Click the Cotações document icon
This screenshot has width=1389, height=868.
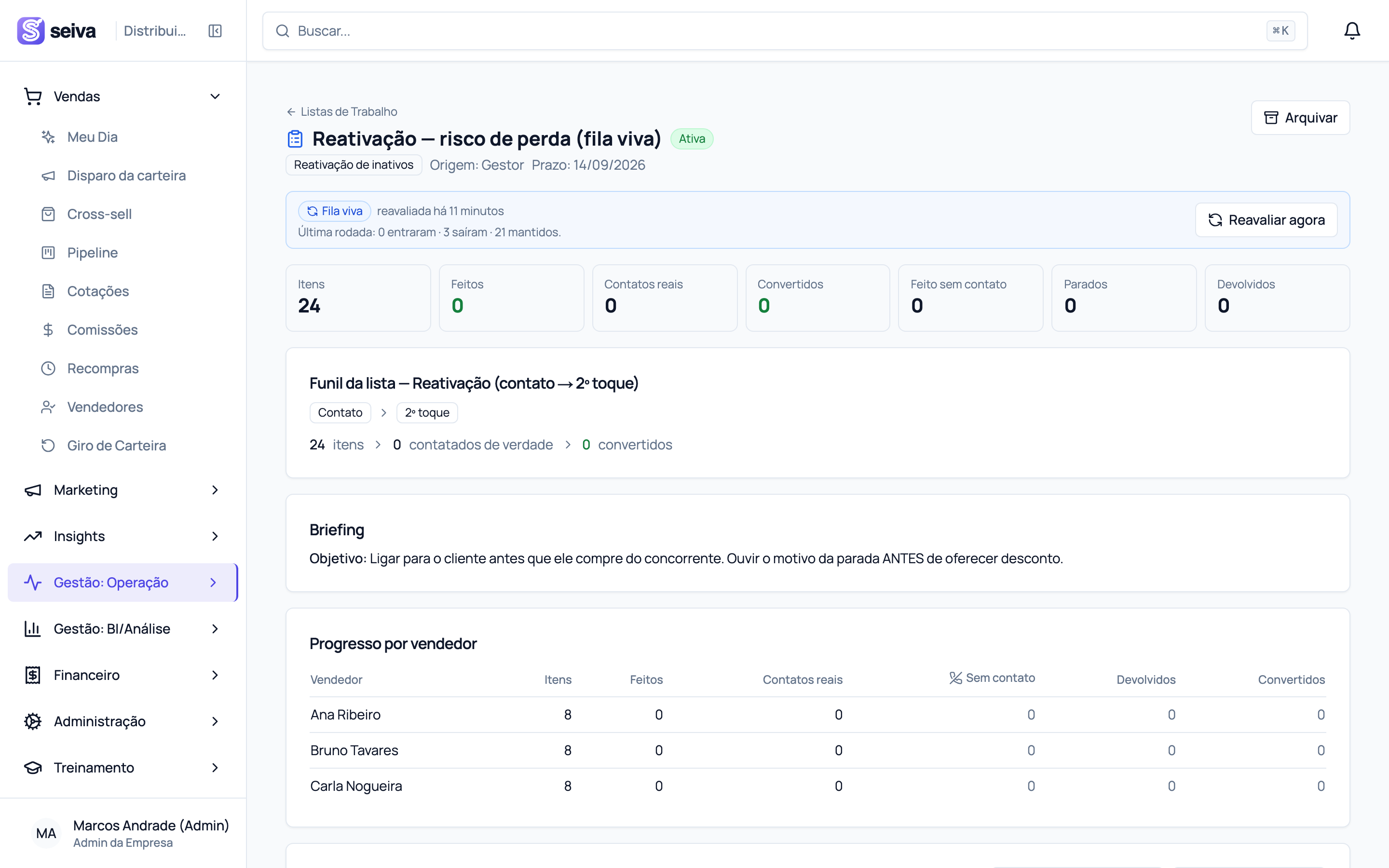48,291
